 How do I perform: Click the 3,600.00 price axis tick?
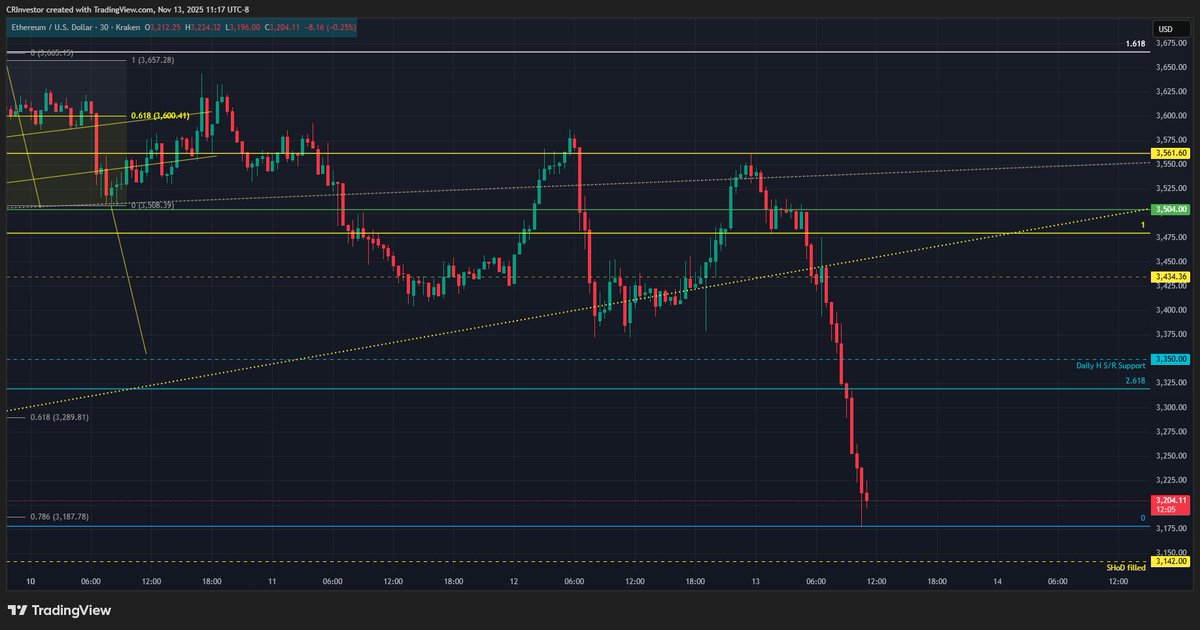click(x=1171, y=116)
